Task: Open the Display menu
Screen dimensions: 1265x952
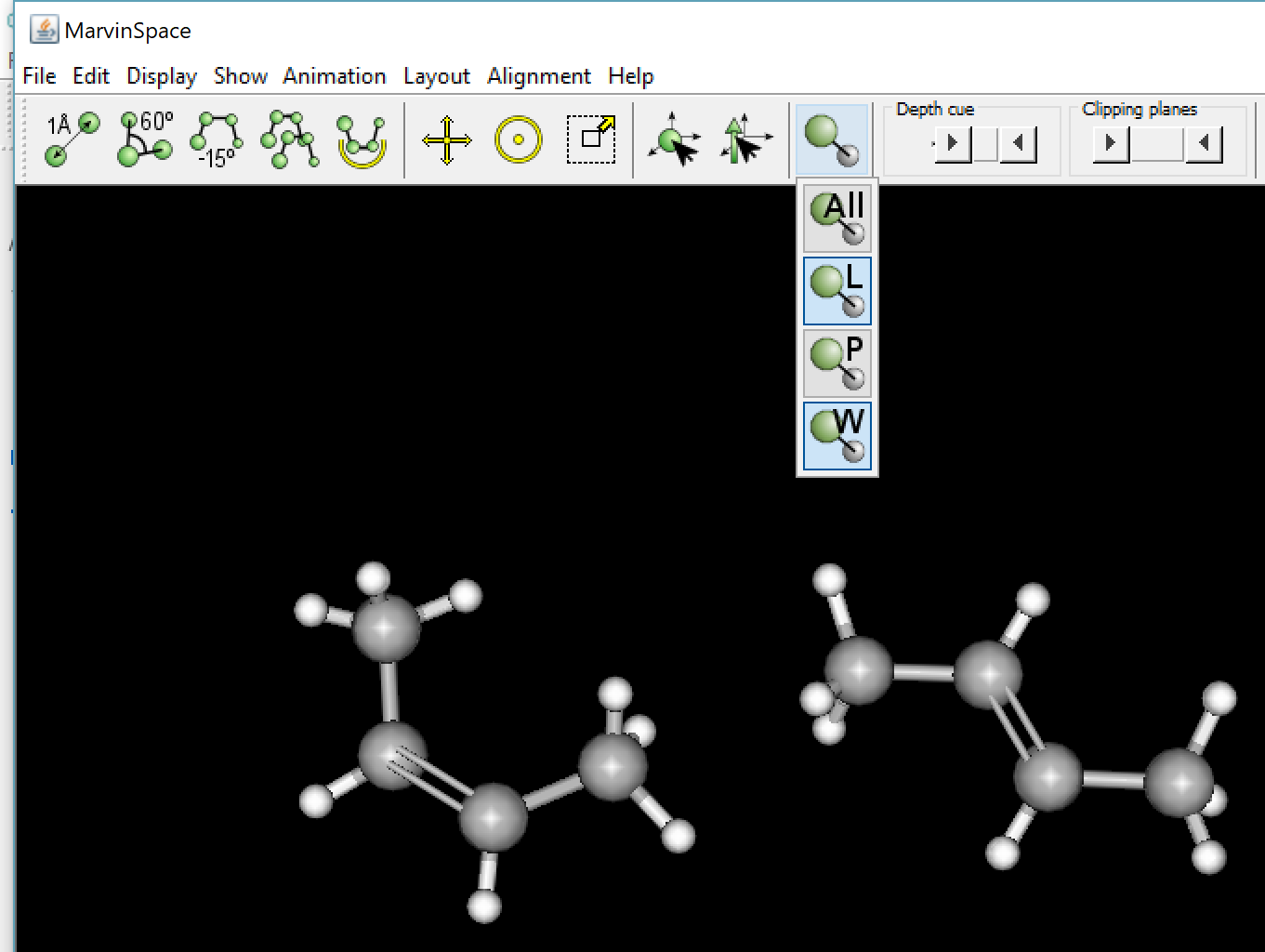Action: pyautogui.click(x=162, y=76)
